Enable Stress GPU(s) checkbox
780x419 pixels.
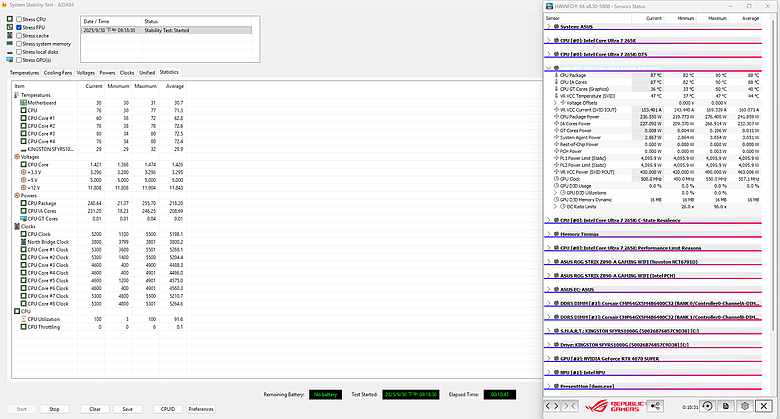click(x=19, y=60)
